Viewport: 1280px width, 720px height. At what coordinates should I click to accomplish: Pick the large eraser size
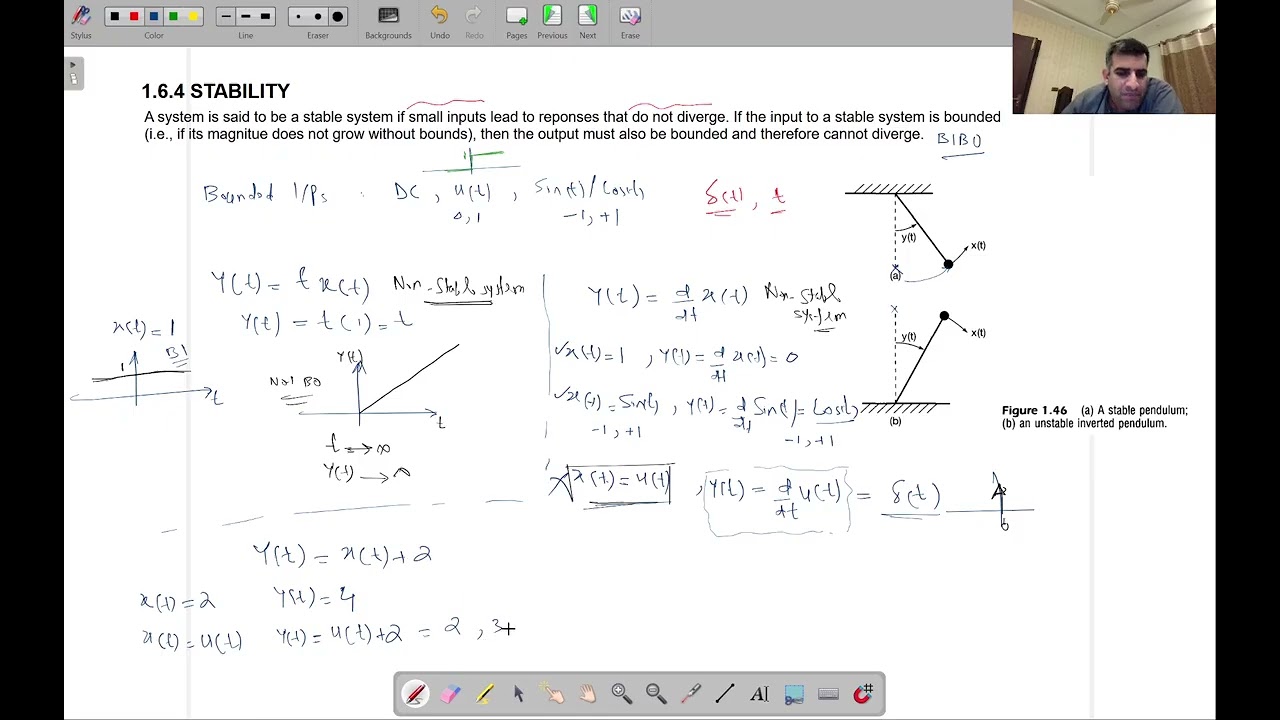(x=338, y=17)
